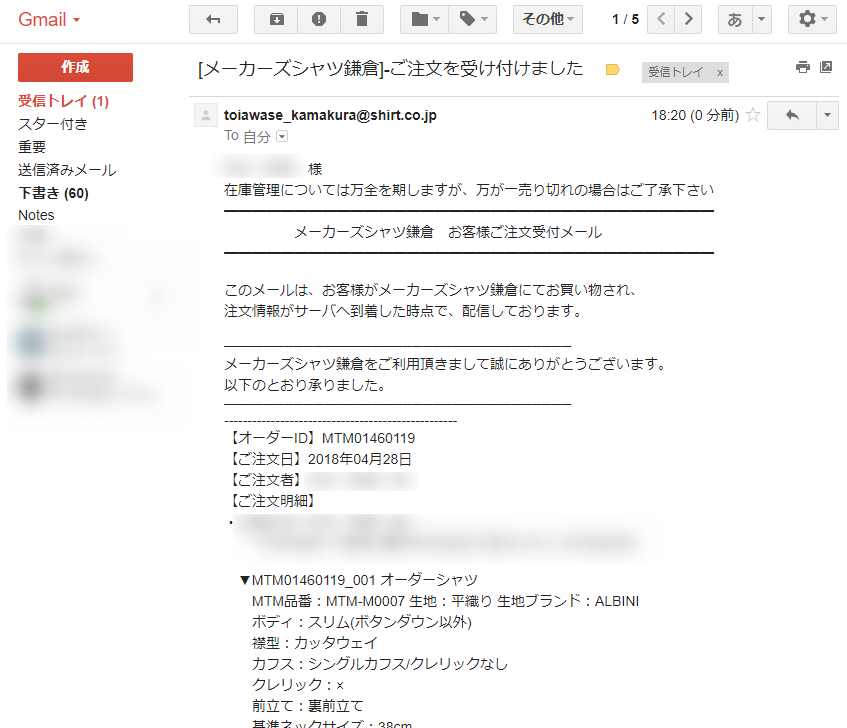Show details dropdown next to To 自分
The width and height of the screenshot is (847, 728).
282,136
